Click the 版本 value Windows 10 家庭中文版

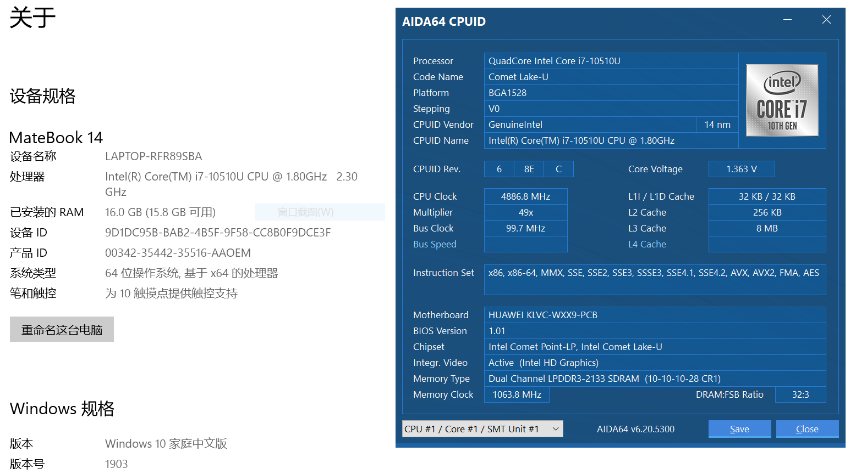click(x=166, y=444)
